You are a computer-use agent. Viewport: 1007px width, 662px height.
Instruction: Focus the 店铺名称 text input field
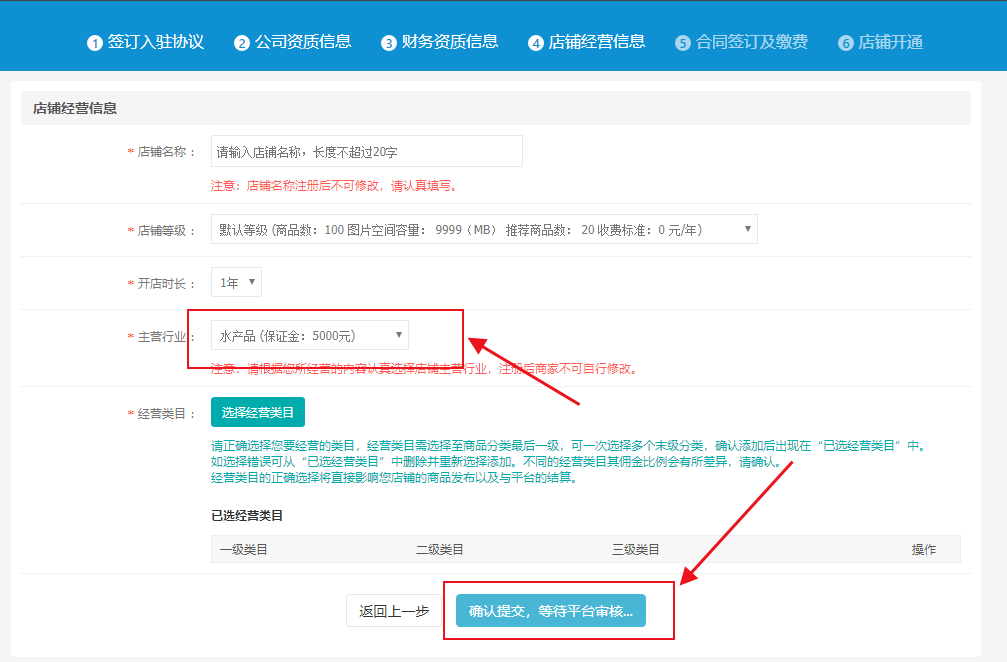pyautogui.click(x=366, y=151)
